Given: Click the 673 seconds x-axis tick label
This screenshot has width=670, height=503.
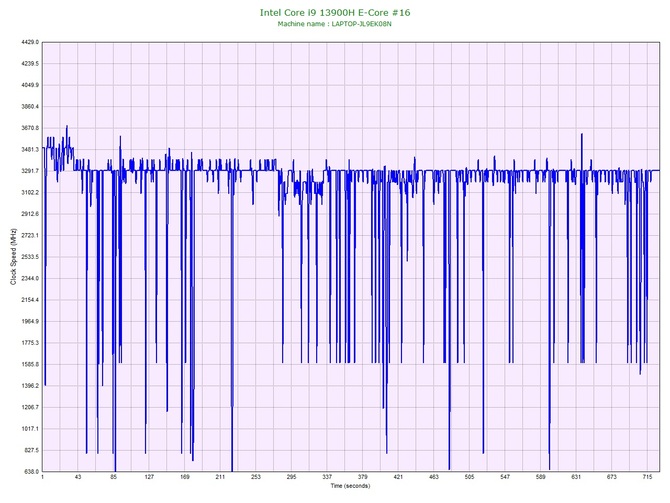Looking at the screenshot, I should 611,477.
